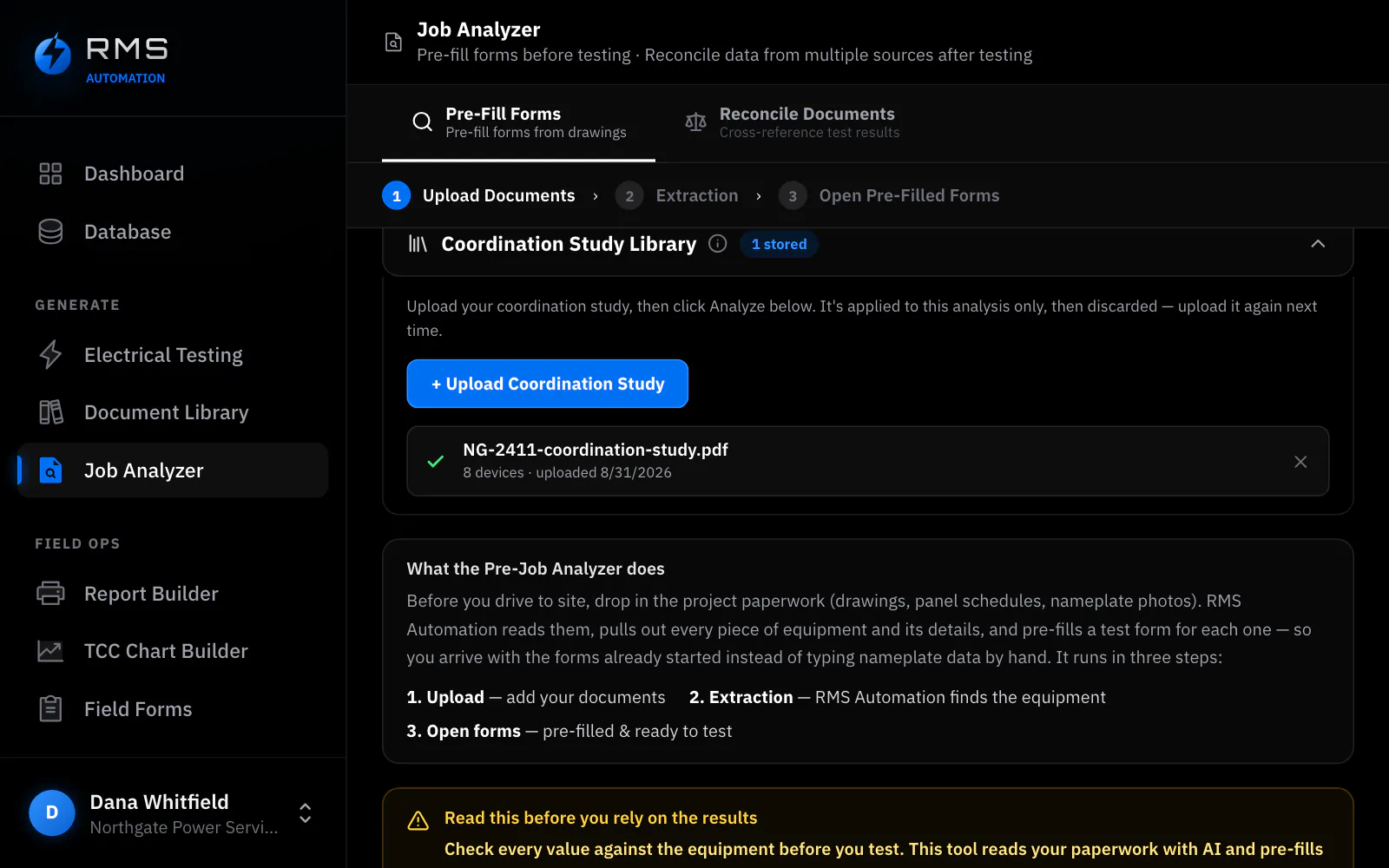The height and width of the screenshot is (868, 1389).
Task: Open TCC Chart Builder chart icon
Action: (50, 651)
